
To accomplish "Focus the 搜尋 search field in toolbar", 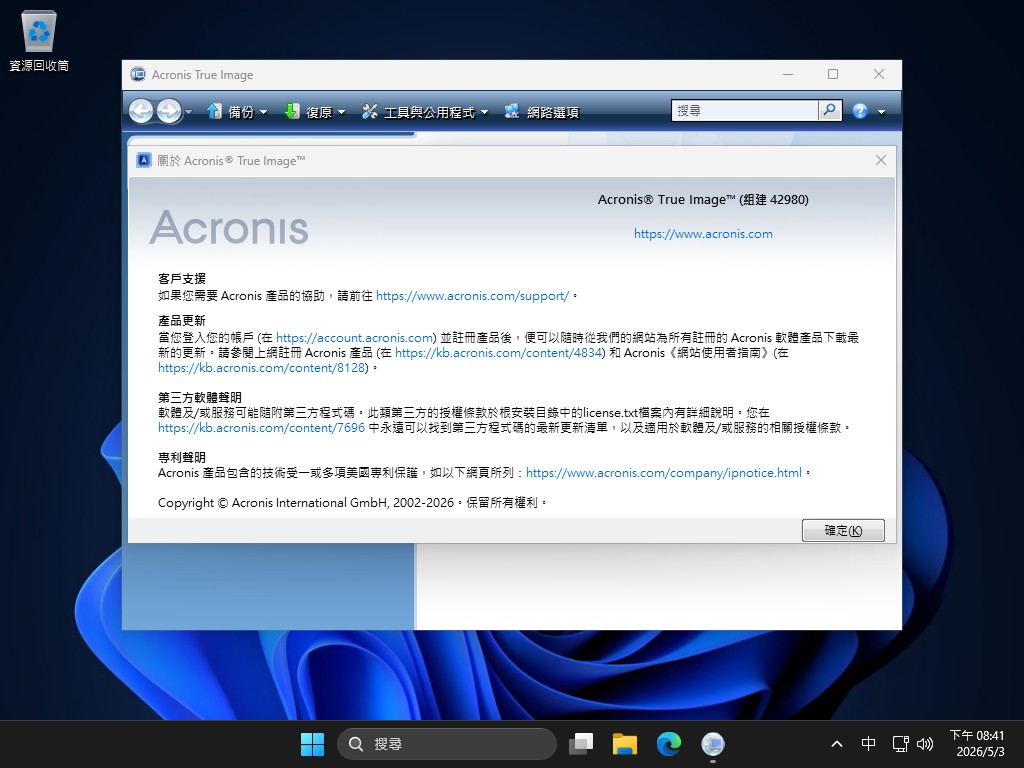I will click(x=745, y=110).
